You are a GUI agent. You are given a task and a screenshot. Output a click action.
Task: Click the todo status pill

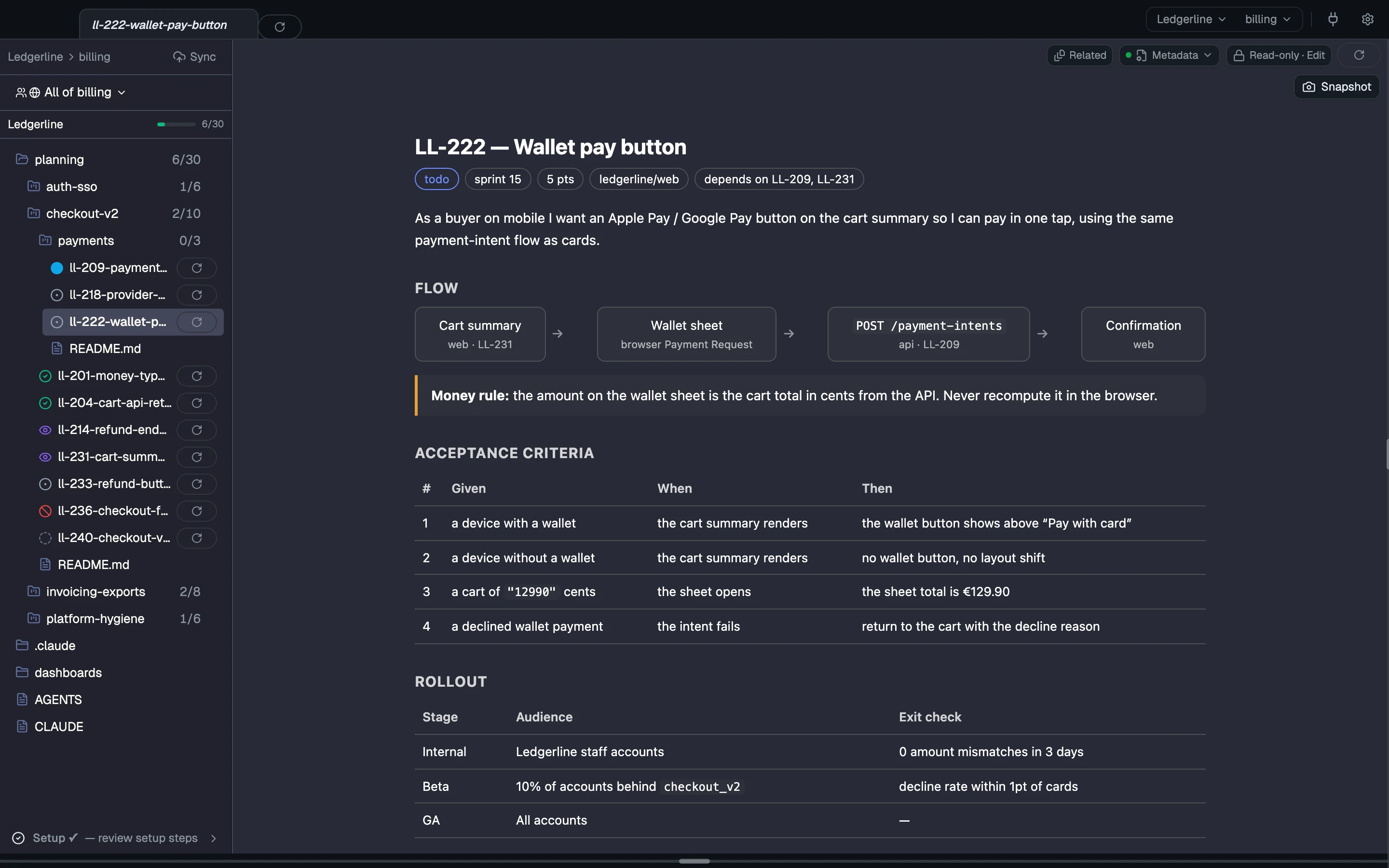pos(436,179)
